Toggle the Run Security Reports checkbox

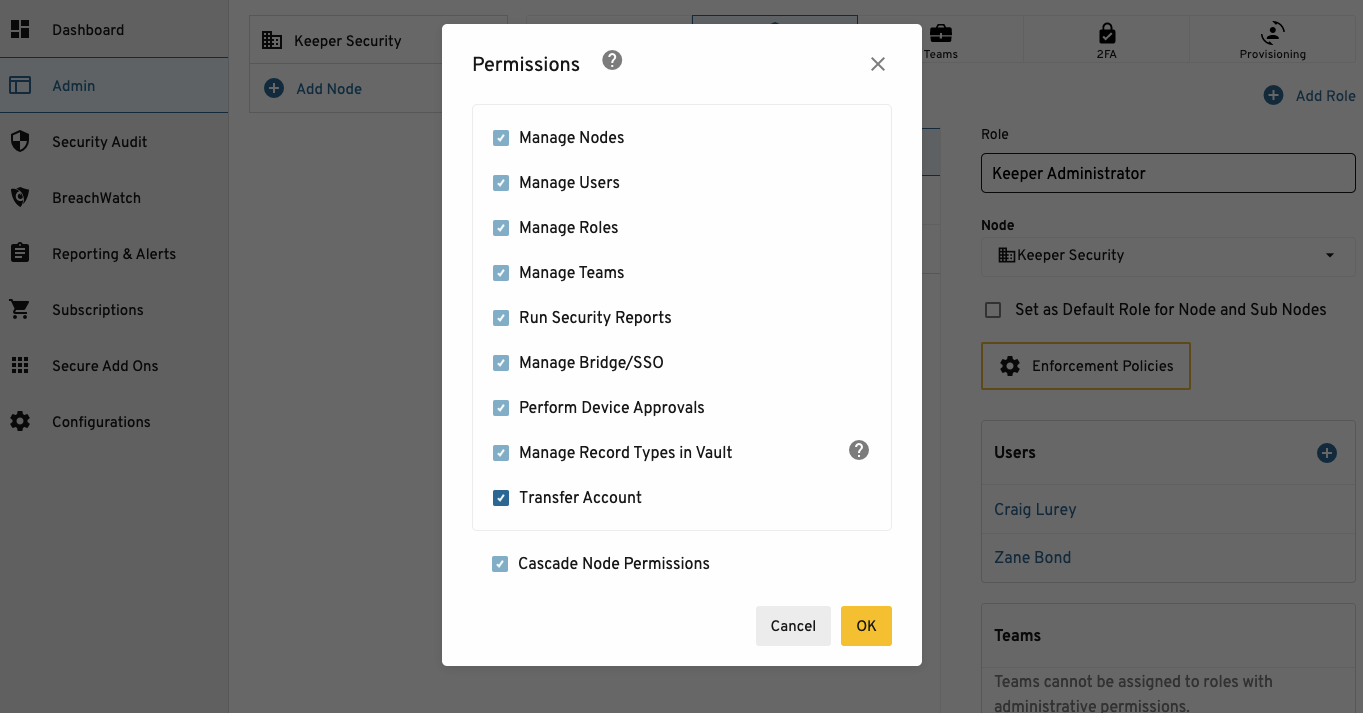point(501,318)
